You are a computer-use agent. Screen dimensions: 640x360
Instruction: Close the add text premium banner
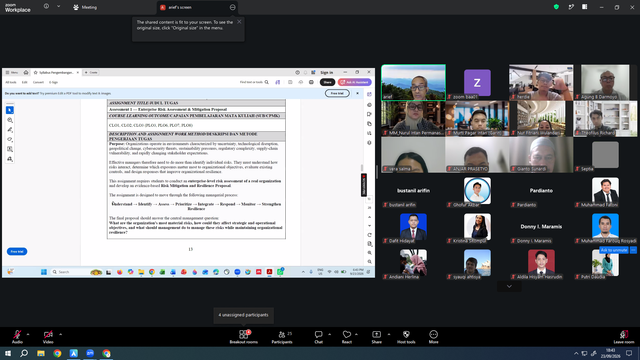click(x=358, y=93)
